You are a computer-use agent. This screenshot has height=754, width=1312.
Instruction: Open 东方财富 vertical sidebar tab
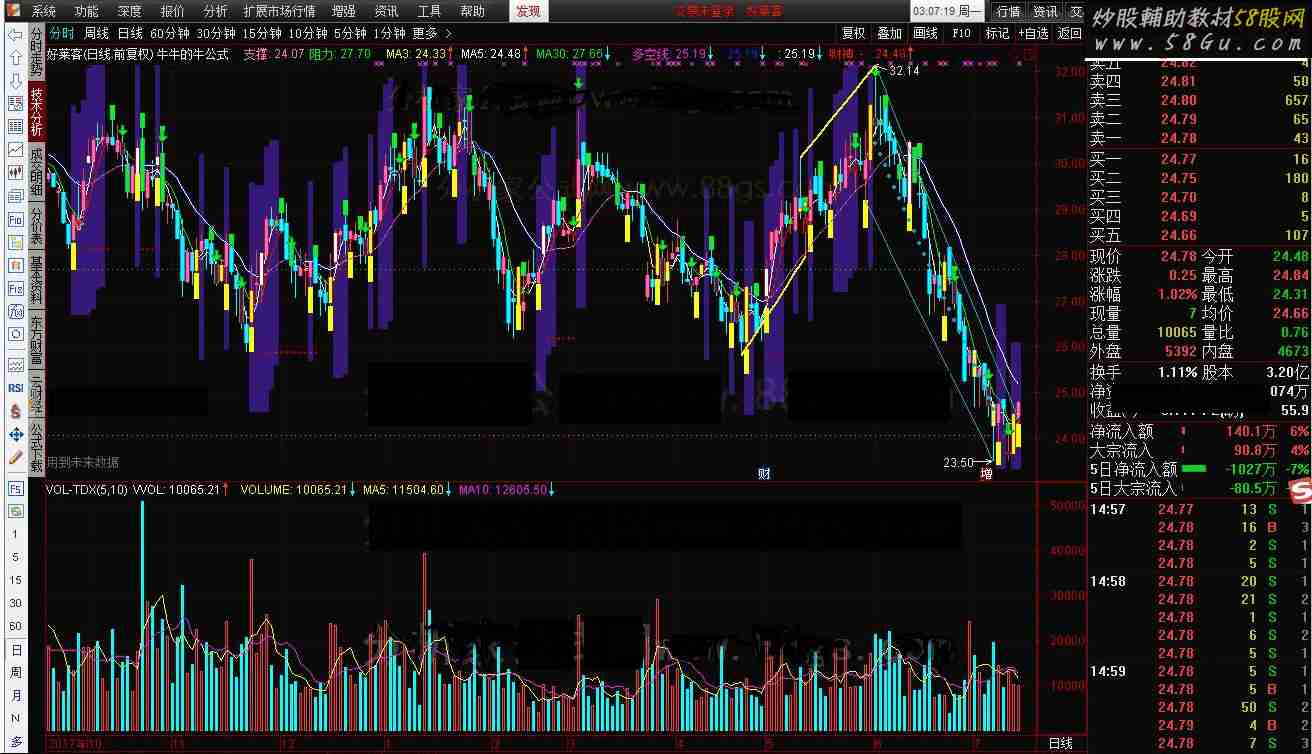[37, 340]
